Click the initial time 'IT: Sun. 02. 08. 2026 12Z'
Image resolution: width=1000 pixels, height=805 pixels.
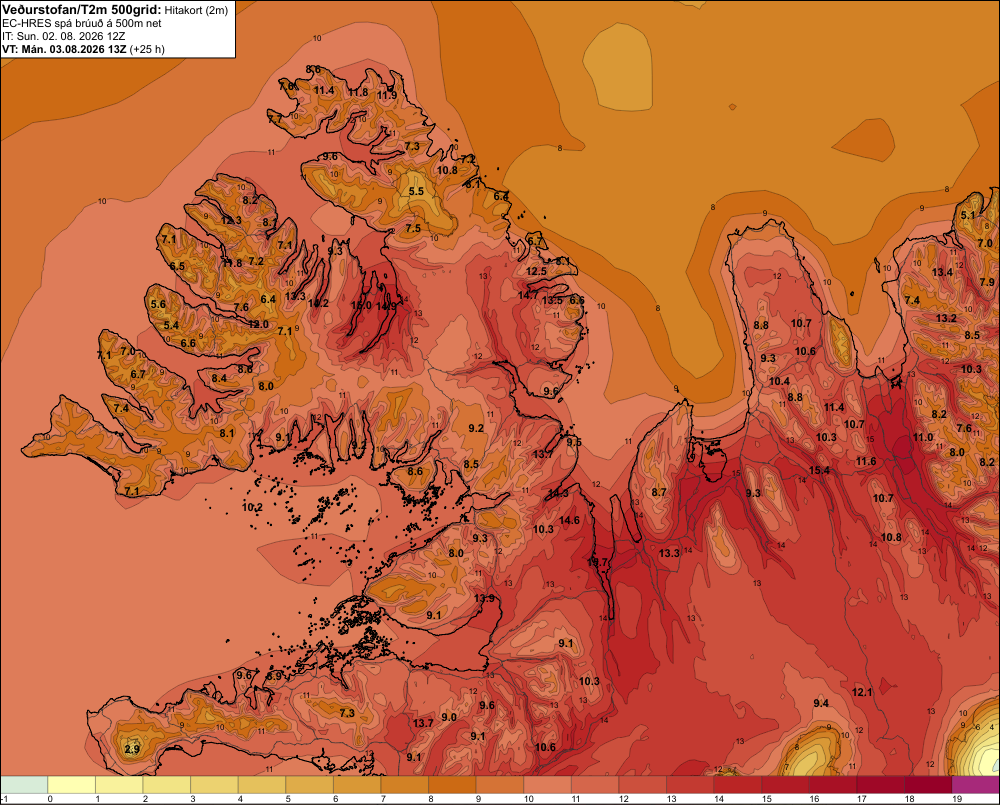point(63,36)
